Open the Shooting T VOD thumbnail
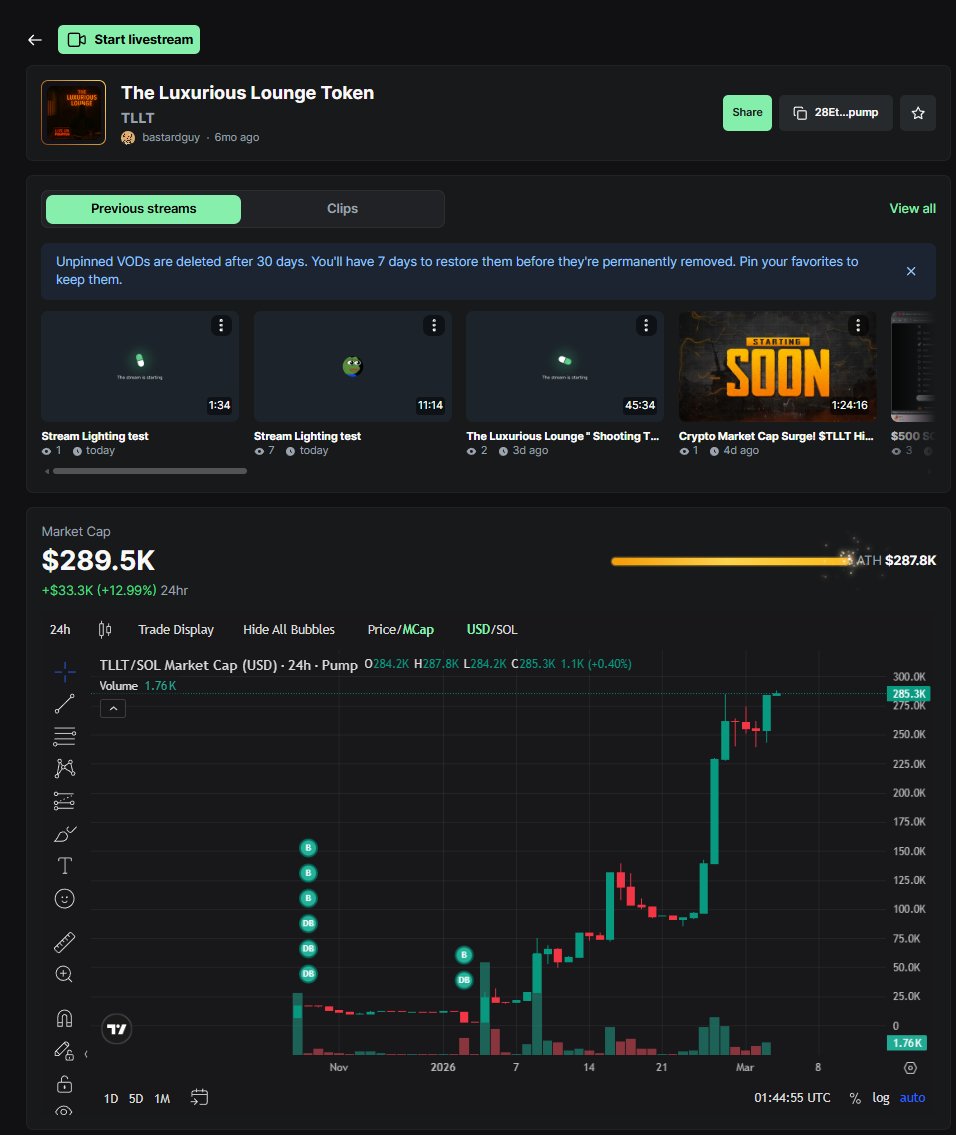 pyautogui.click(x=564, y=366)
